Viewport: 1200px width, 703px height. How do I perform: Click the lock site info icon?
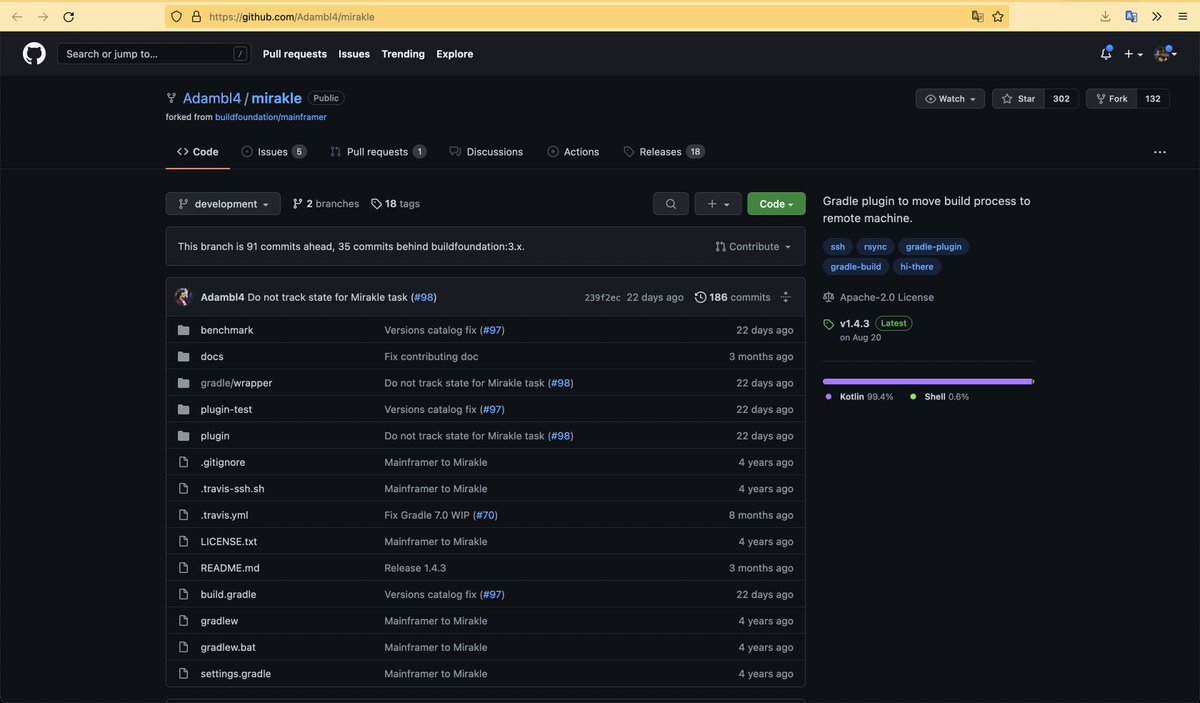pos(196,17)
